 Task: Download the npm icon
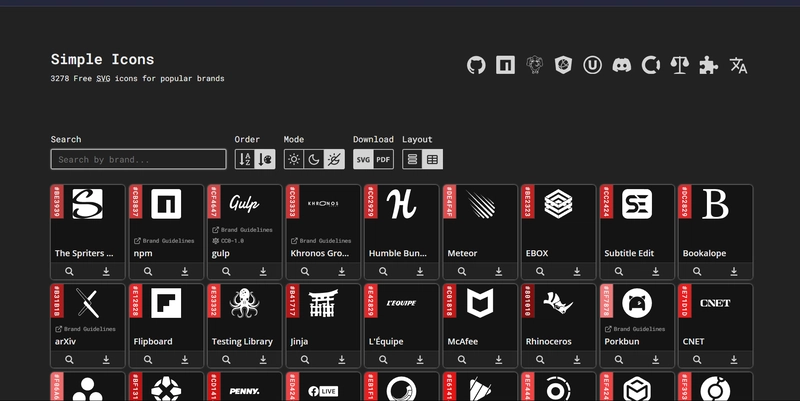click(185, 271)
